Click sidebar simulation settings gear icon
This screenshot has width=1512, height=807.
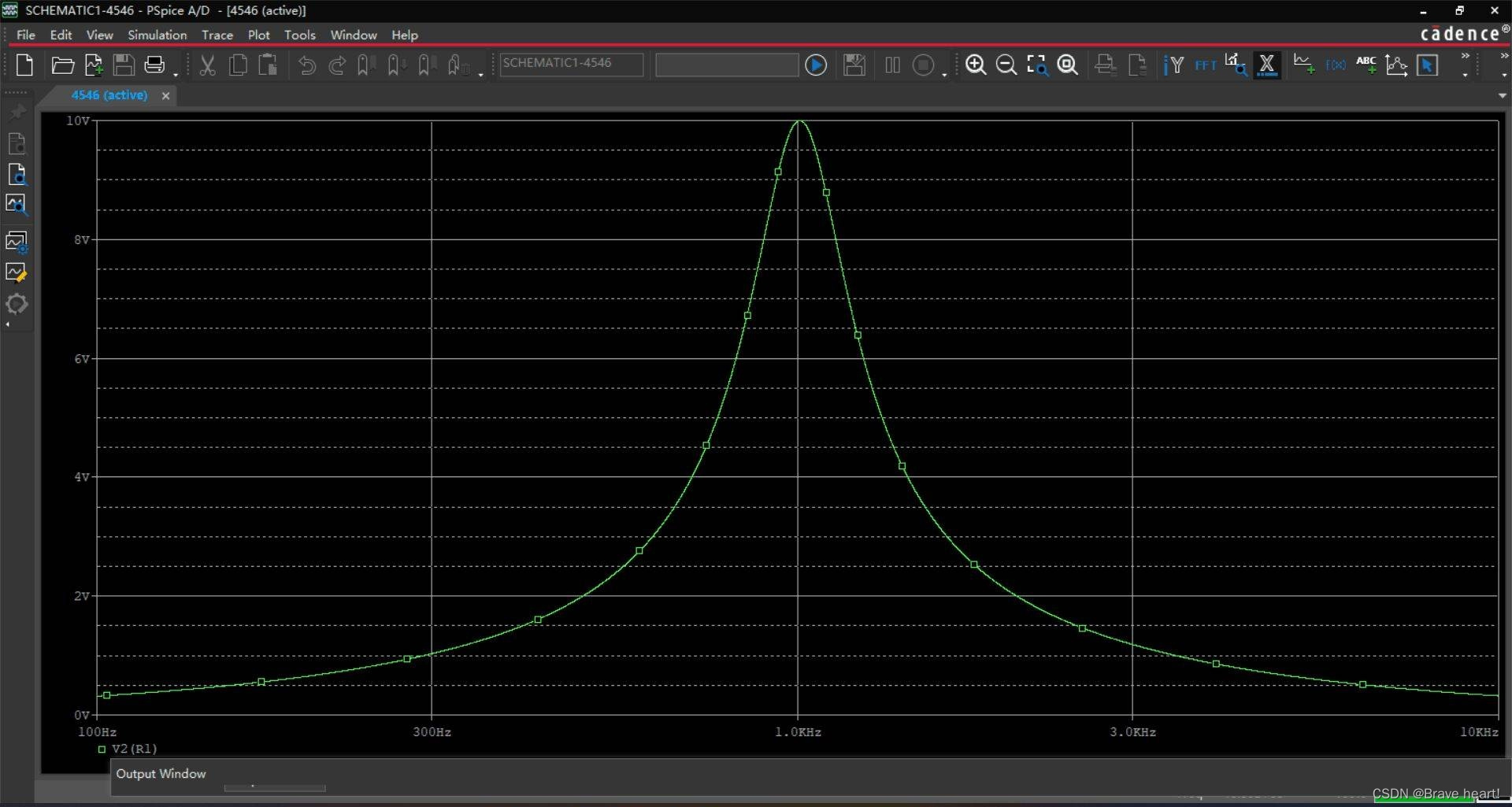point(17,304)
